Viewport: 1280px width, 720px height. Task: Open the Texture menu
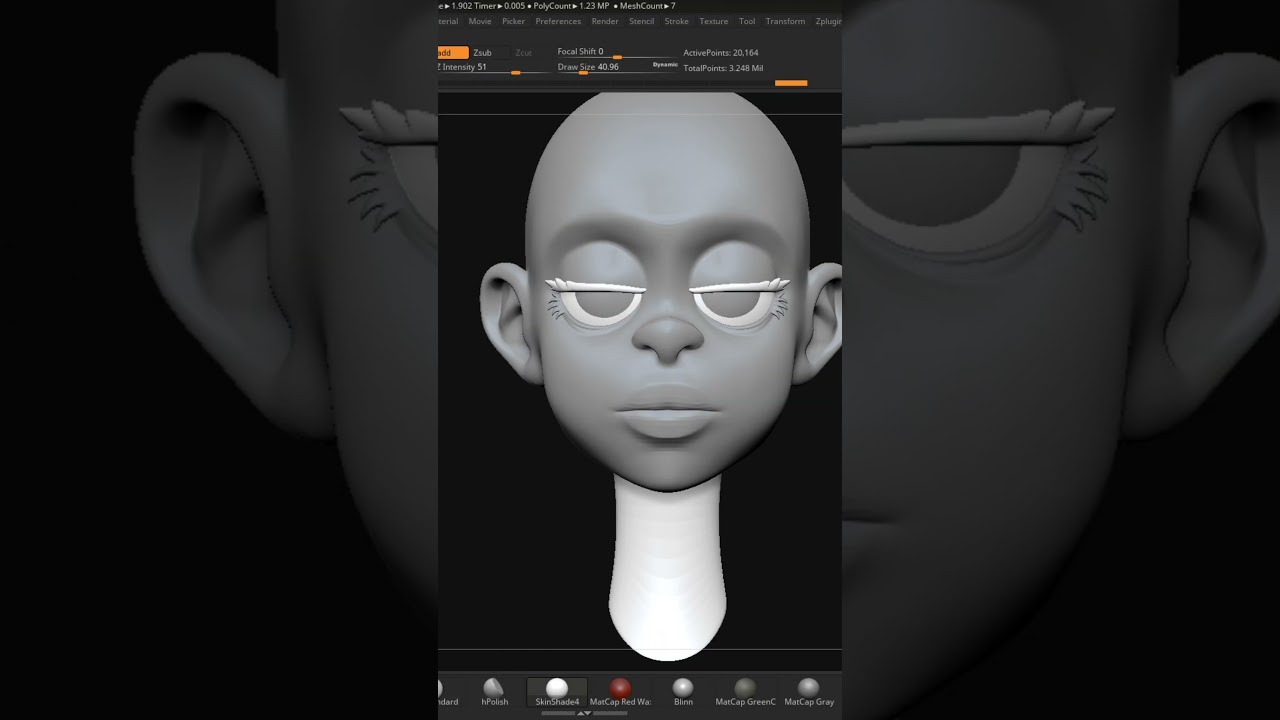[714, 21]
